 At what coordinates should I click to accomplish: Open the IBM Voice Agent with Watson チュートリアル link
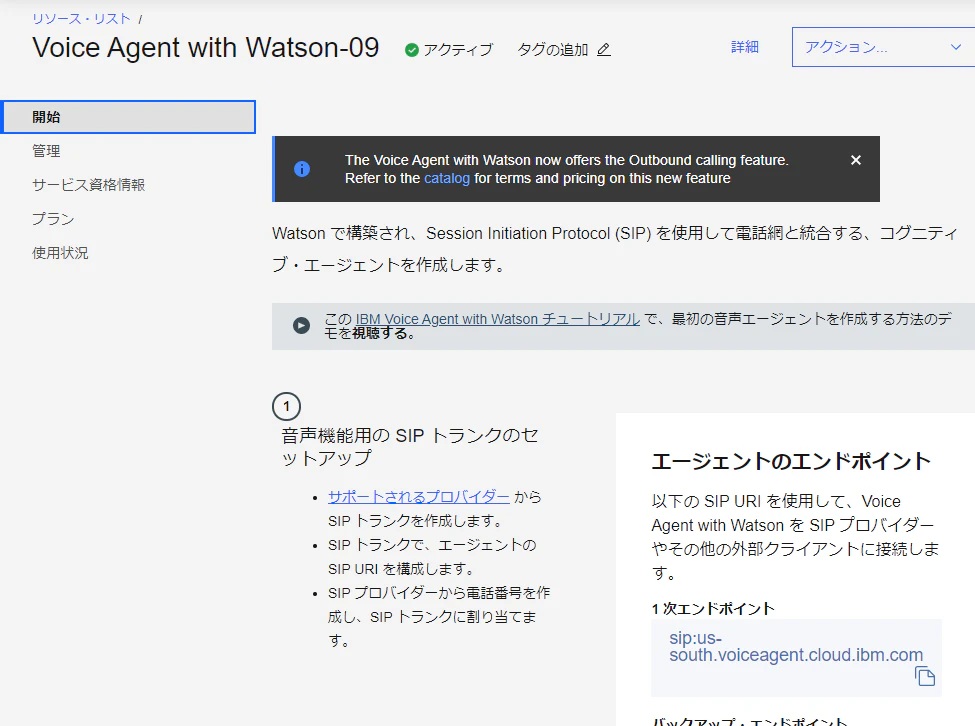point(497,319)
